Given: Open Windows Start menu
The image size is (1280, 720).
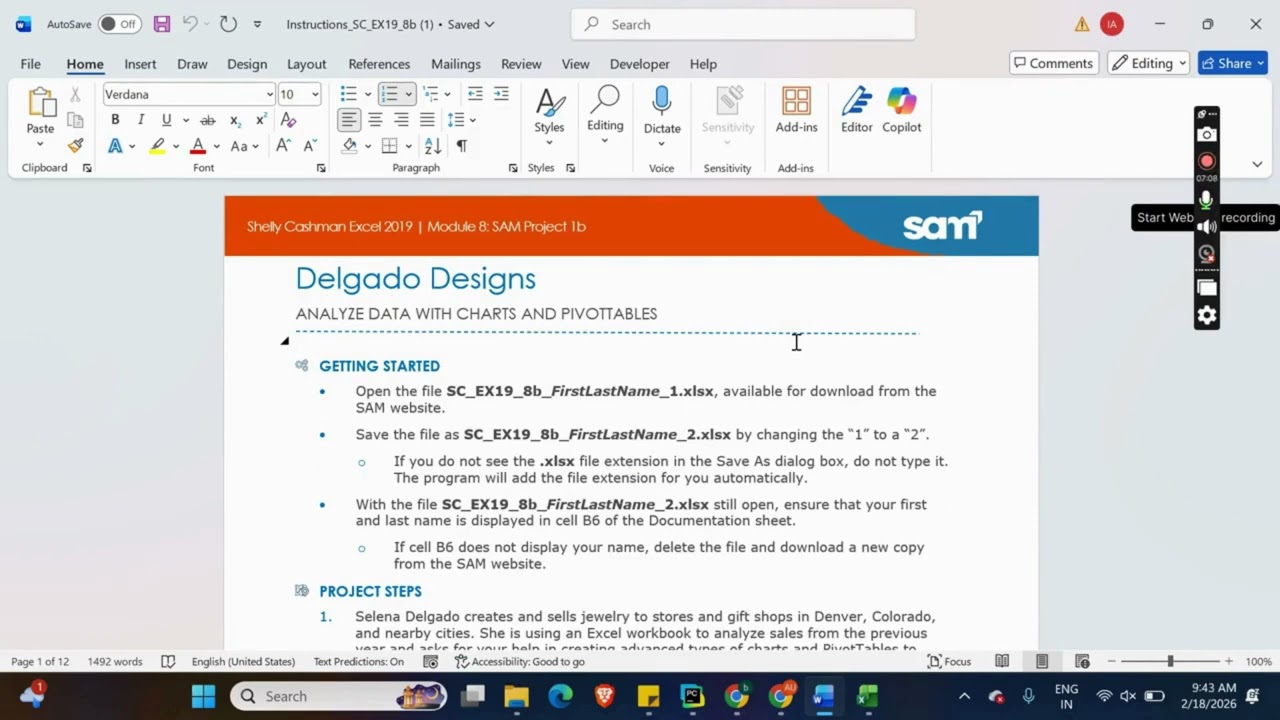Looking at the screenshot, I should 203,696.
